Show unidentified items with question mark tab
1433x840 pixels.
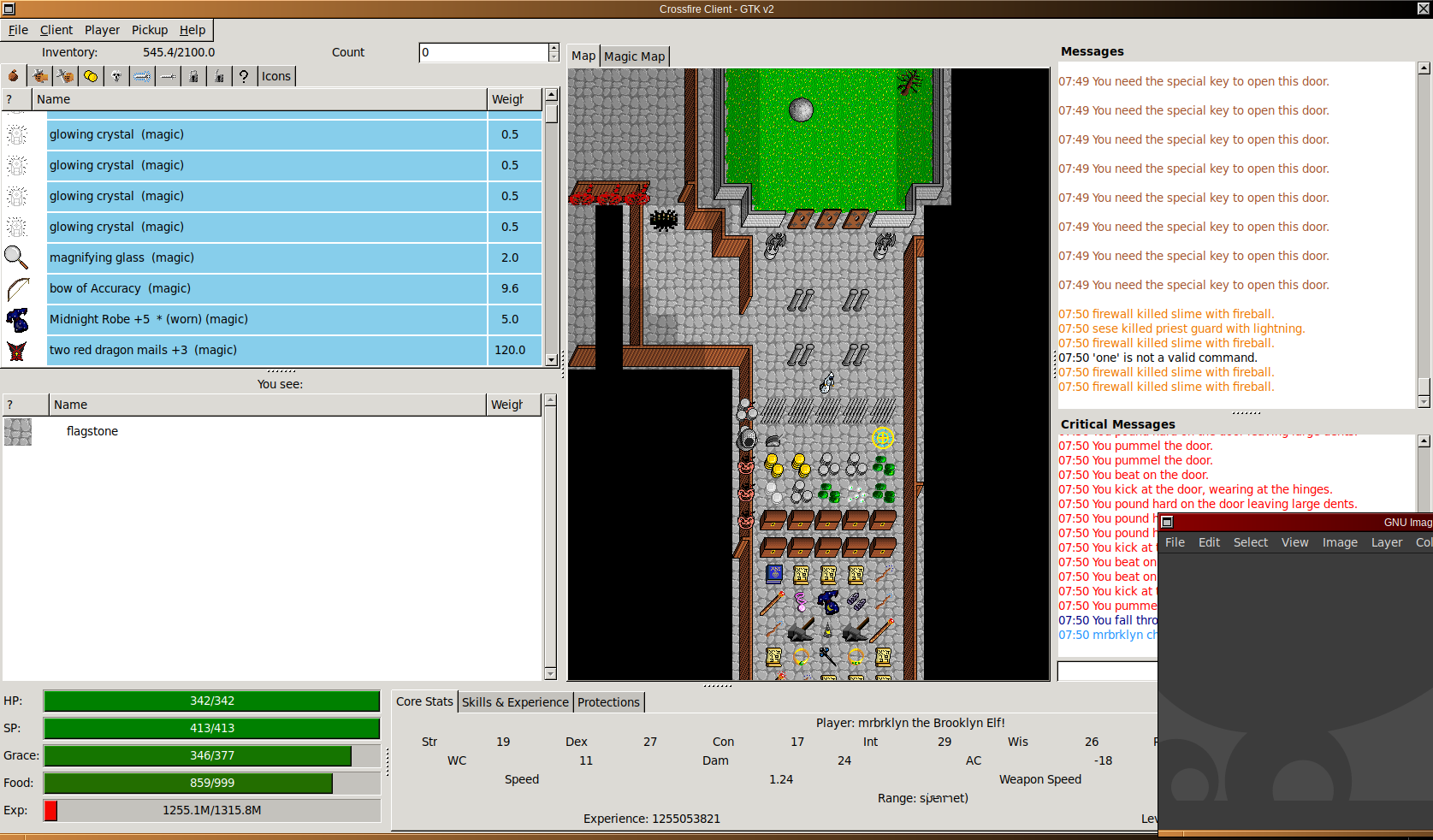(x=244, y=76)
